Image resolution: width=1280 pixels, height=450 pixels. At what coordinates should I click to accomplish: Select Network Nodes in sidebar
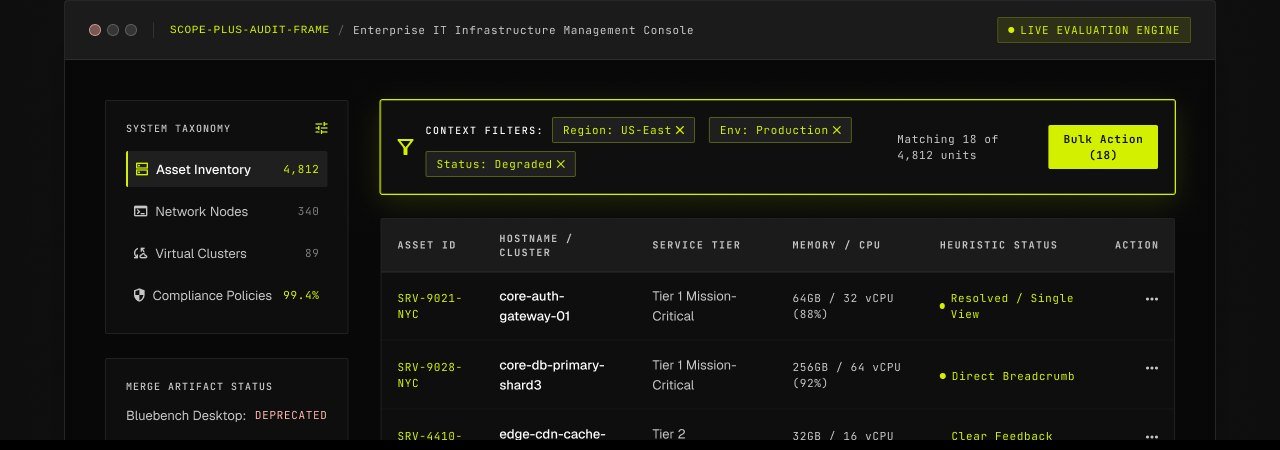pos(227,212)
